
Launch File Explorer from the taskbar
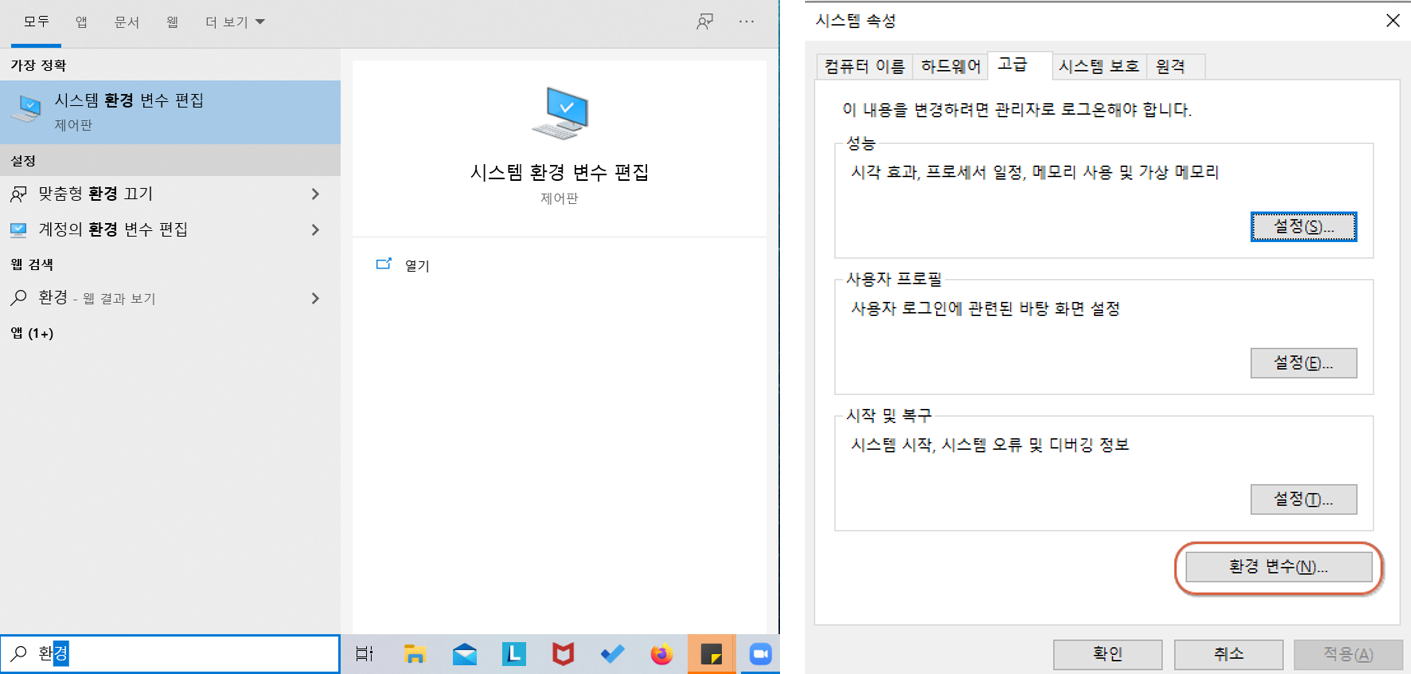(415, 654)
